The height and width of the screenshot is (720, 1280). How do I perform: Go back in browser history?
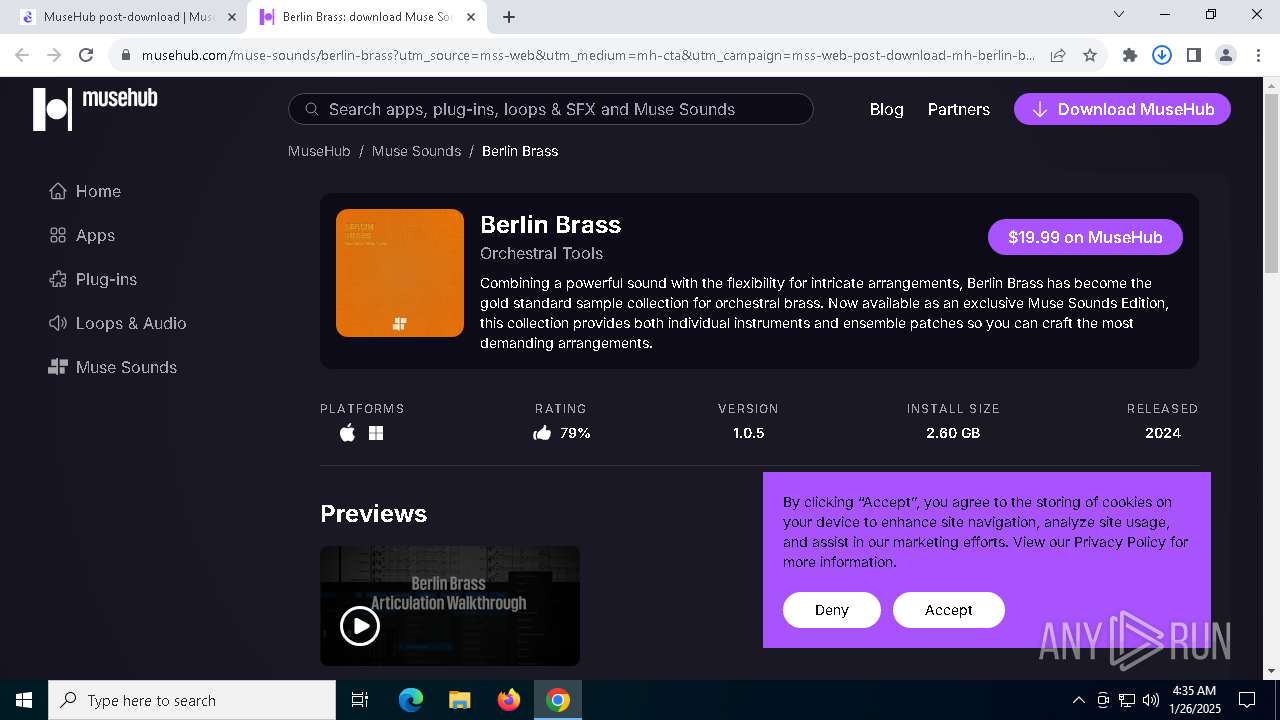(22, 56)
